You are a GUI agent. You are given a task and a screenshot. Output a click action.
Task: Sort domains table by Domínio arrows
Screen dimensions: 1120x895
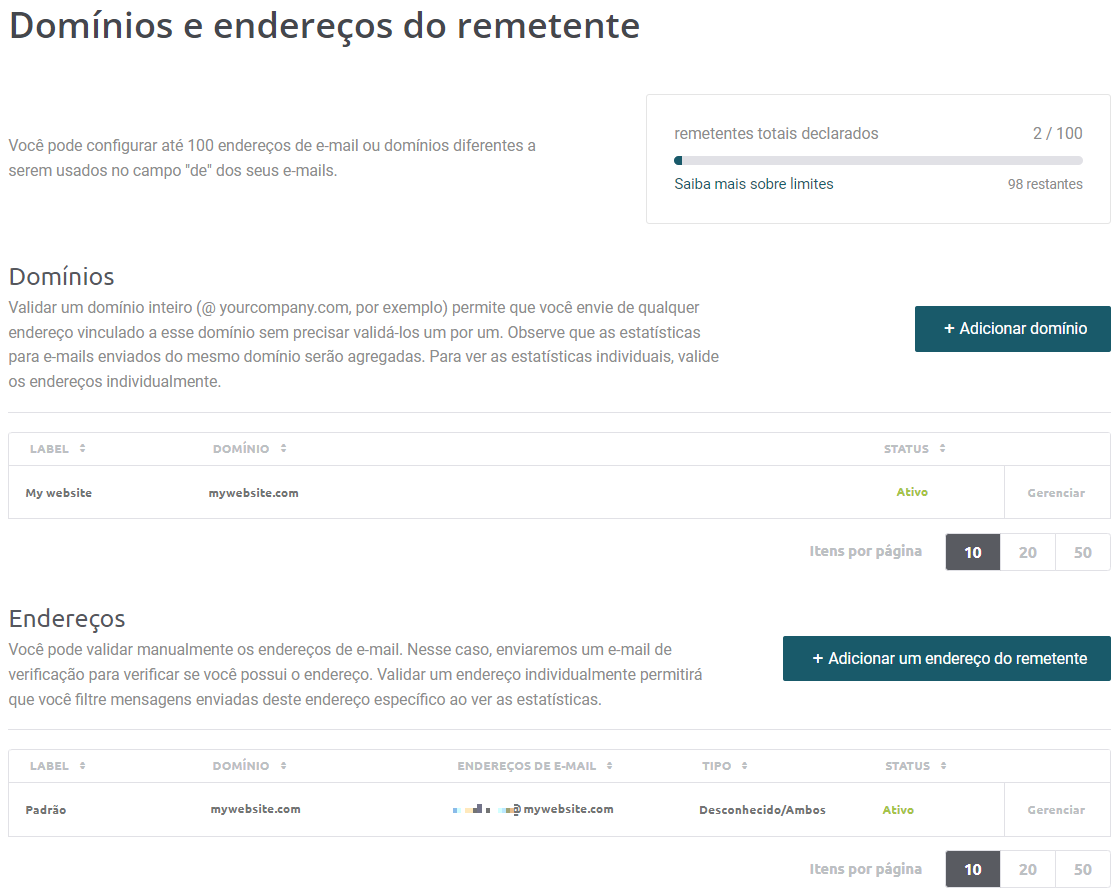pyautogui.click(x=284, y=449)
